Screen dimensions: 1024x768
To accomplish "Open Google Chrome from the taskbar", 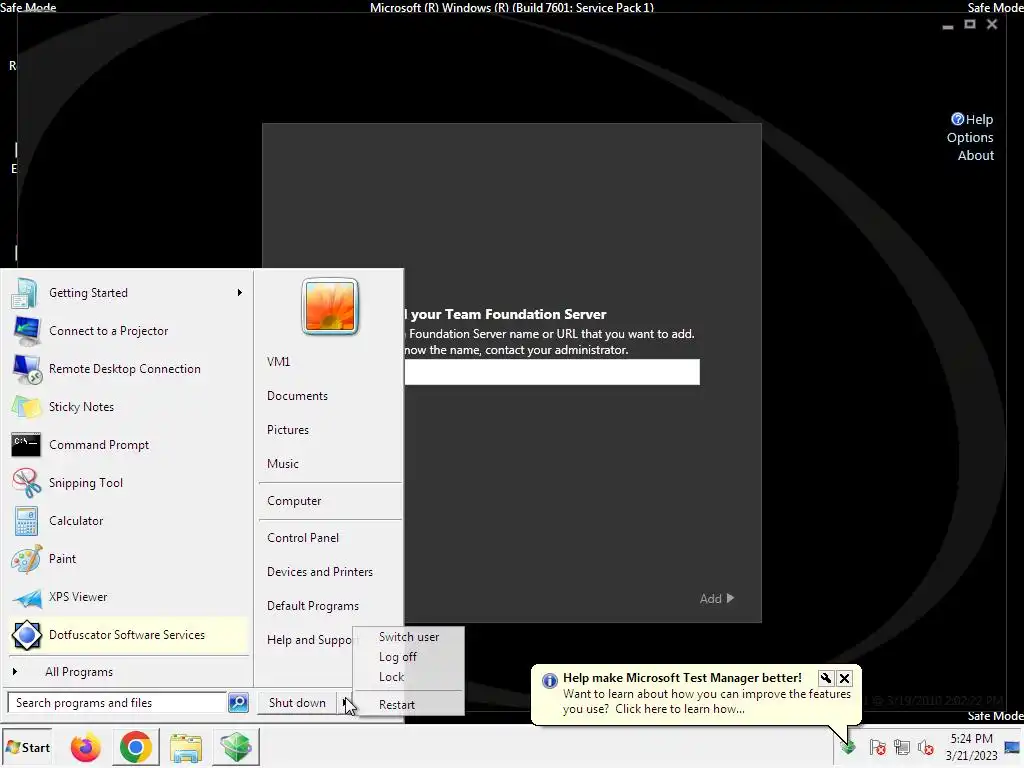I will [x=136, y=747].
